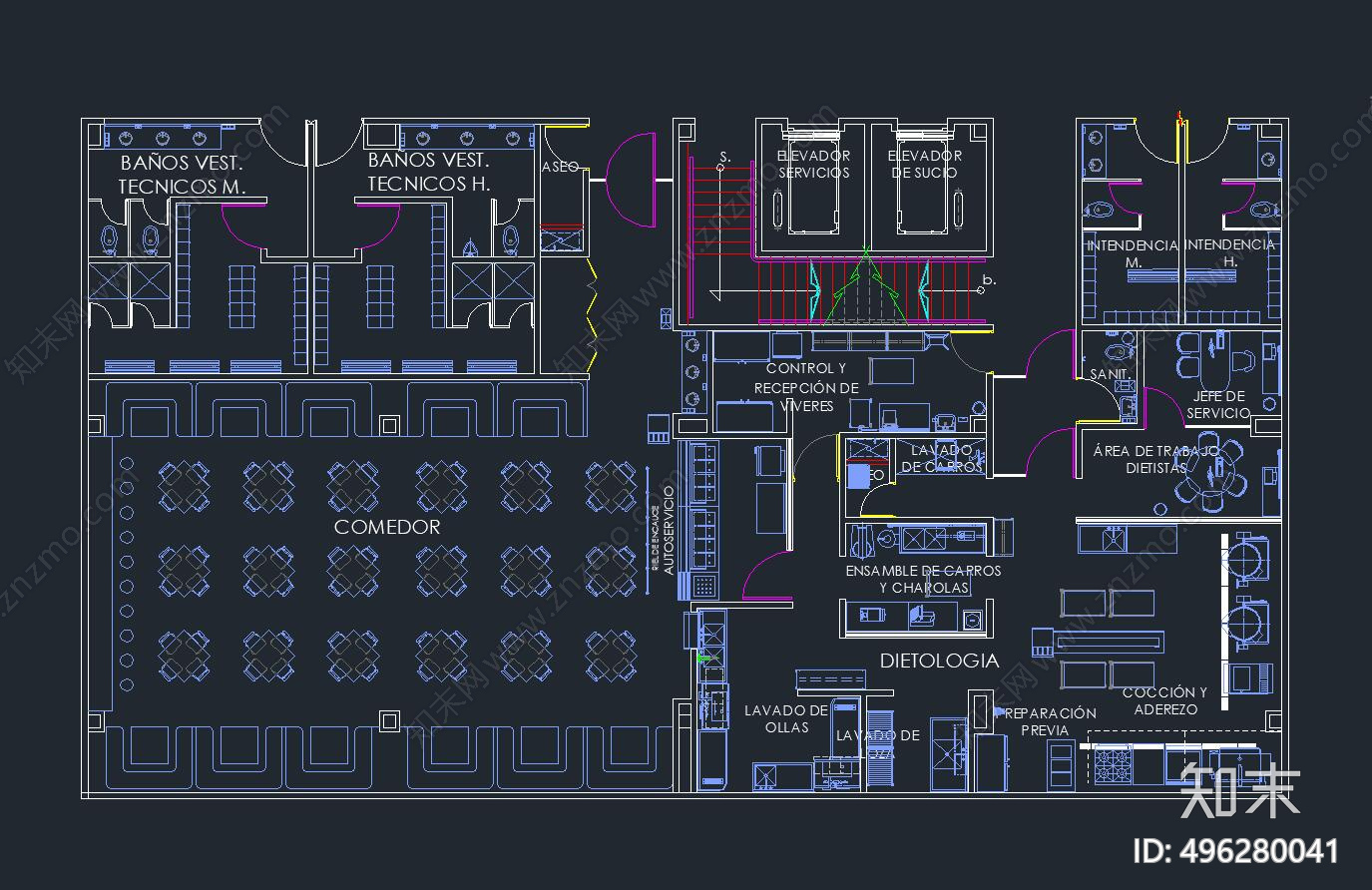Select the ELEVADOR DE SUCIO label
This screenshot has height=890, width=1372.
(x=925, y=164)
